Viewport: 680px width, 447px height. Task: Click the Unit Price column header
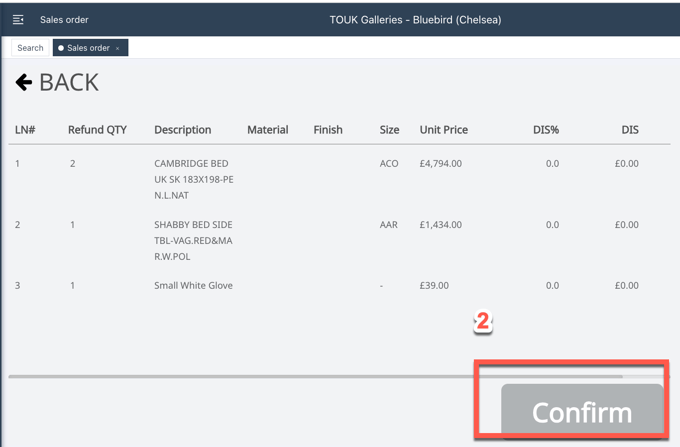click(x=443, y=130)
